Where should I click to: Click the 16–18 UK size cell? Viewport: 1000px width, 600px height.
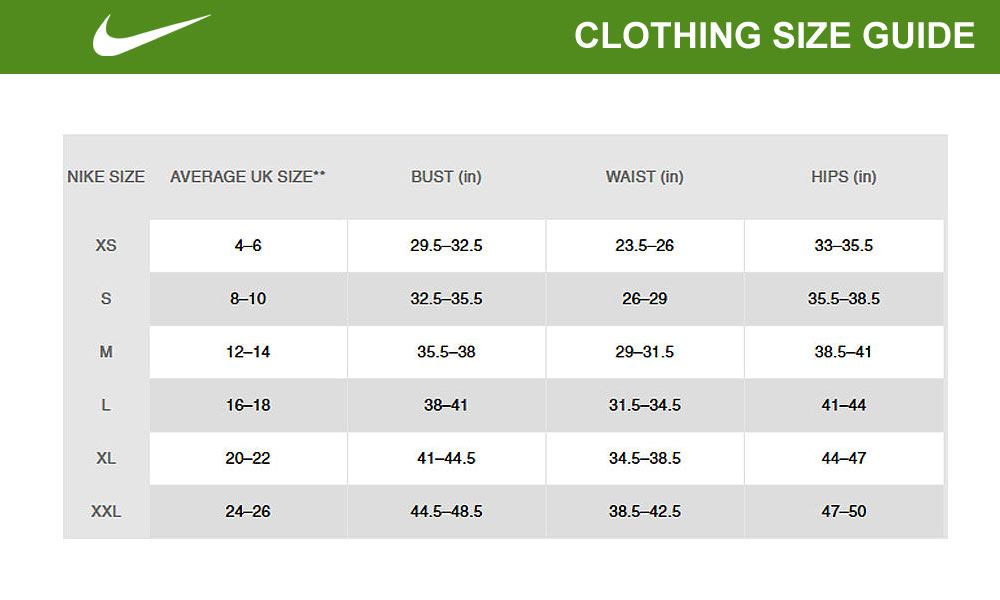pyautogui.click(x=248, y=405)
